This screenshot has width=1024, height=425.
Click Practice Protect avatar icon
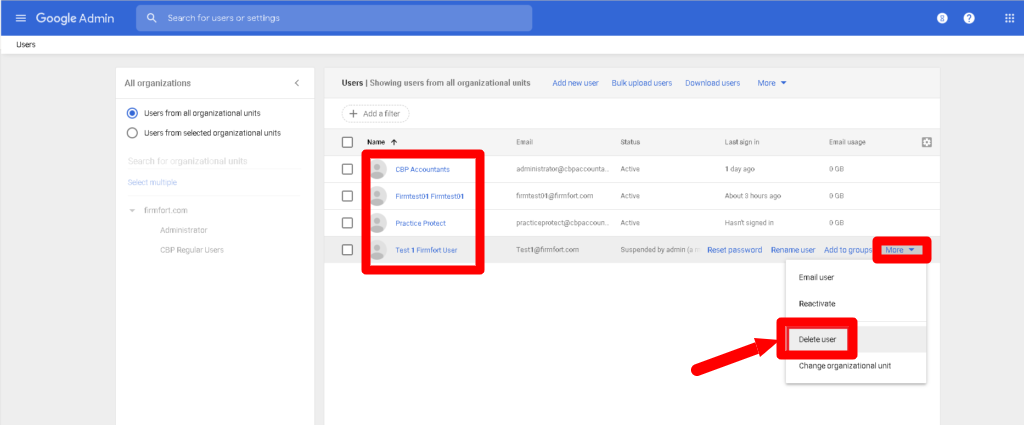tap(377, 223)
